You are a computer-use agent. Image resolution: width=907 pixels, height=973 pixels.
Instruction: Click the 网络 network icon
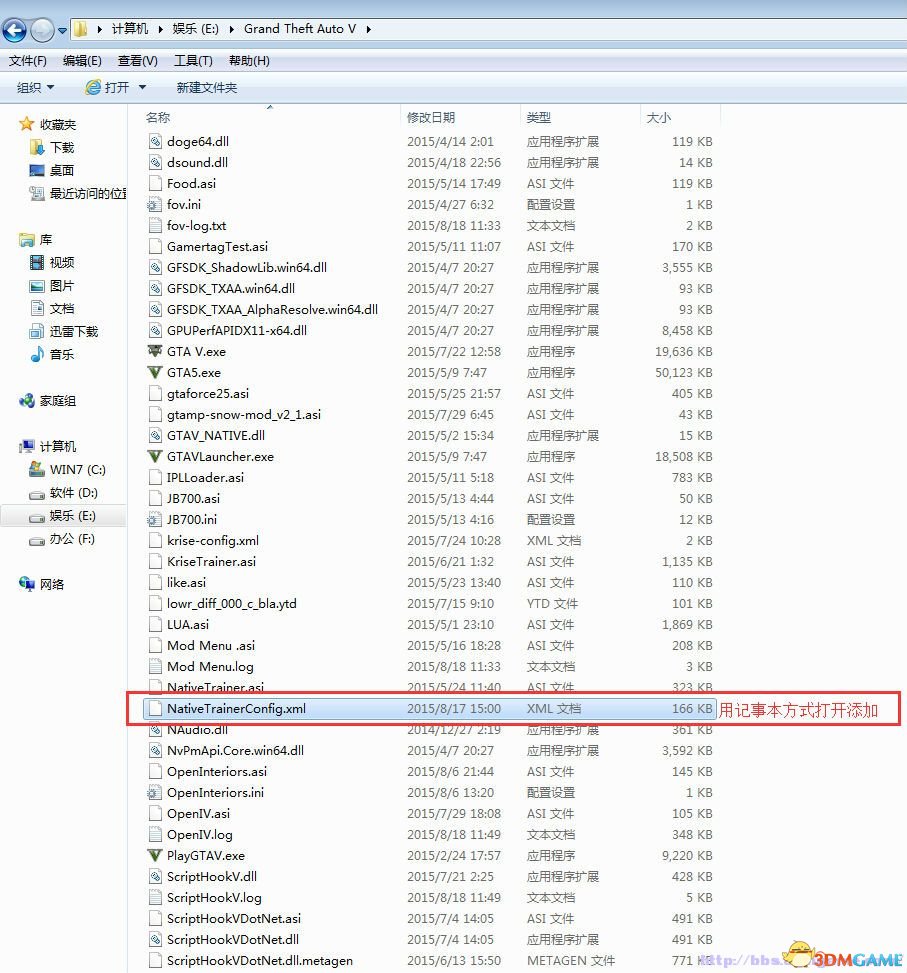click(27, 584)
